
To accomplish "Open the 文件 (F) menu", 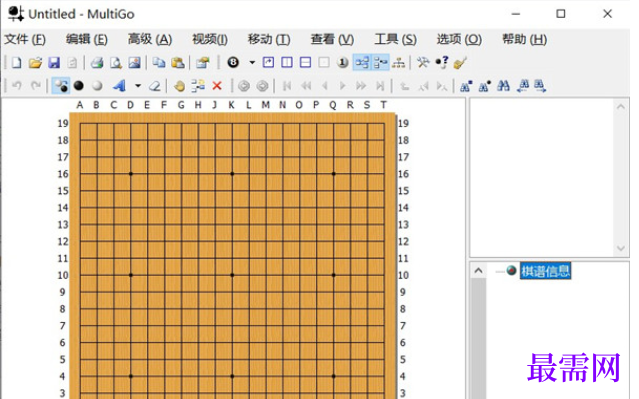I will 25,40.
